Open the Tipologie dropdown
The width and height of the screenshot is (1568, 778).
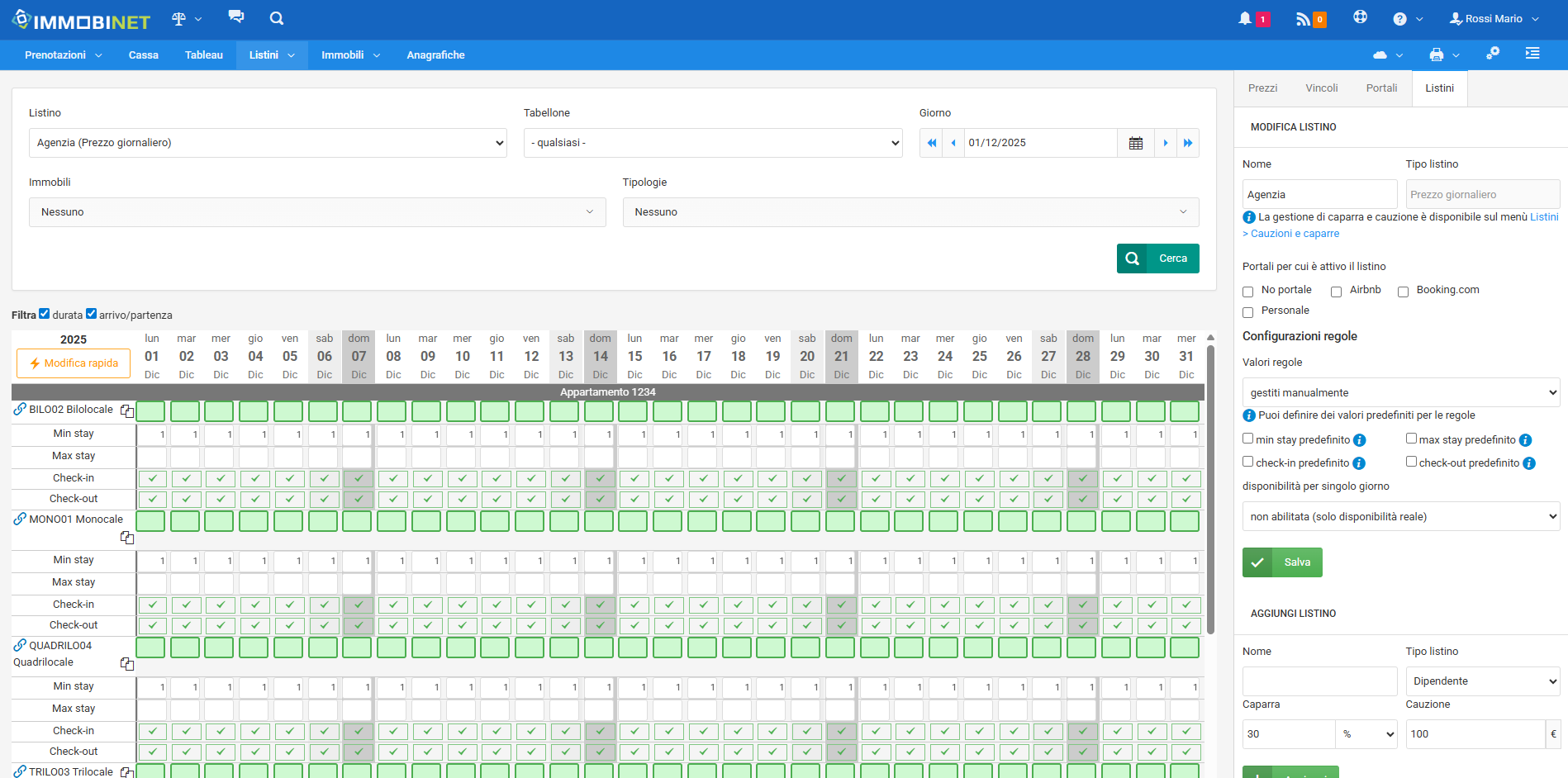click(x=910, y=212)
